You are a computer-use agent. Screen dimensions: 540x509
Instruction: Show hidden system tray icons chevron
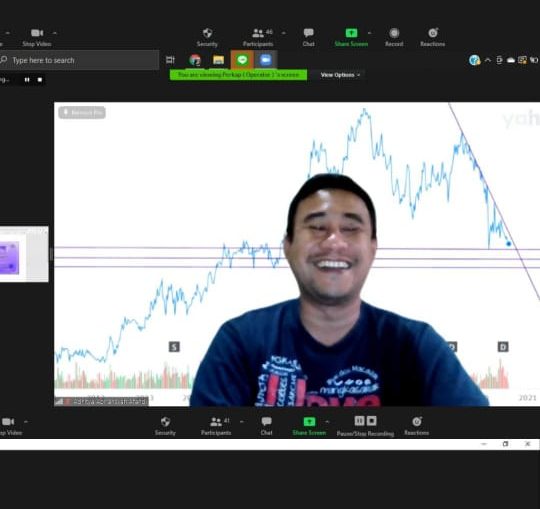click(488, 60)
